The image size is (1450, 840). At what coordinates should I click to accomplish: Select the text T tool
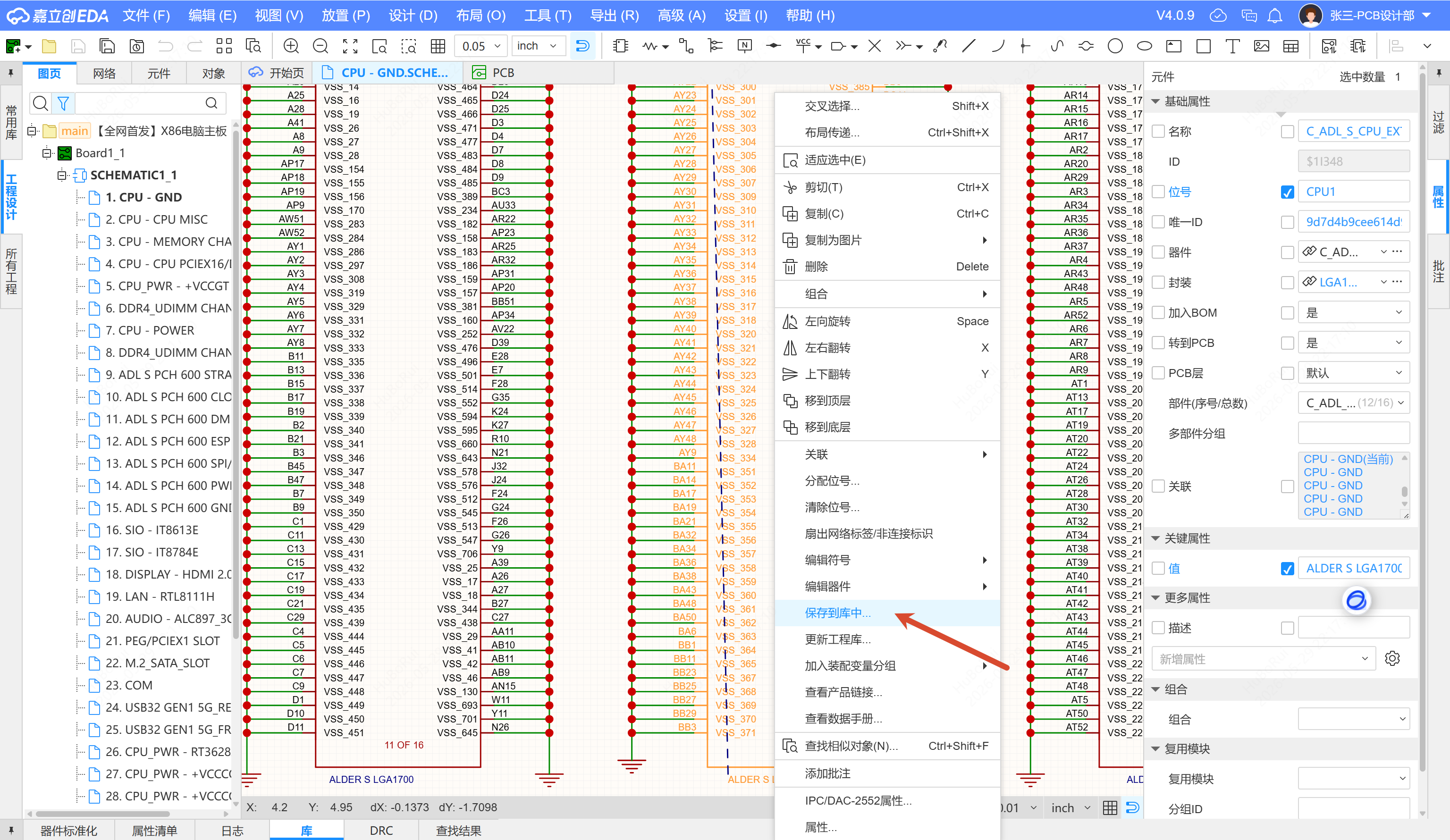[x=1232, y=46]
